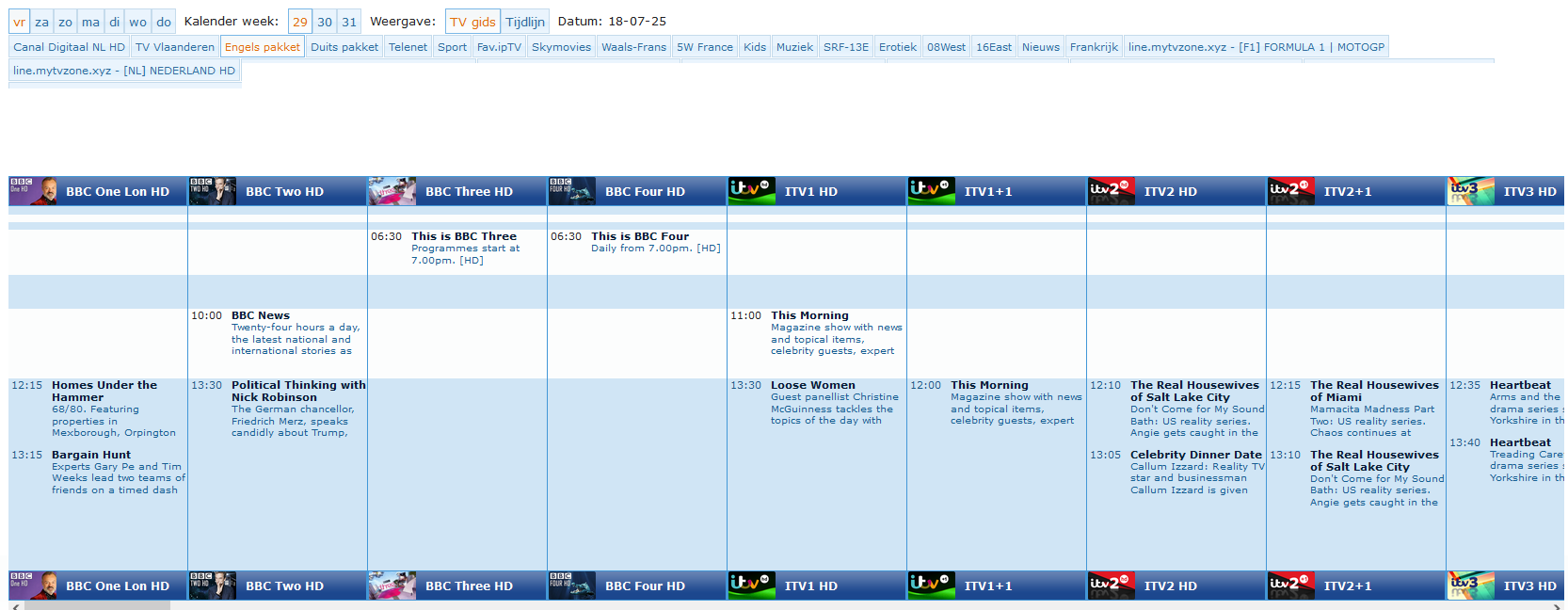Open the SRF-13E tab
Screen dimensions: 1568x610
click(846, 47)
